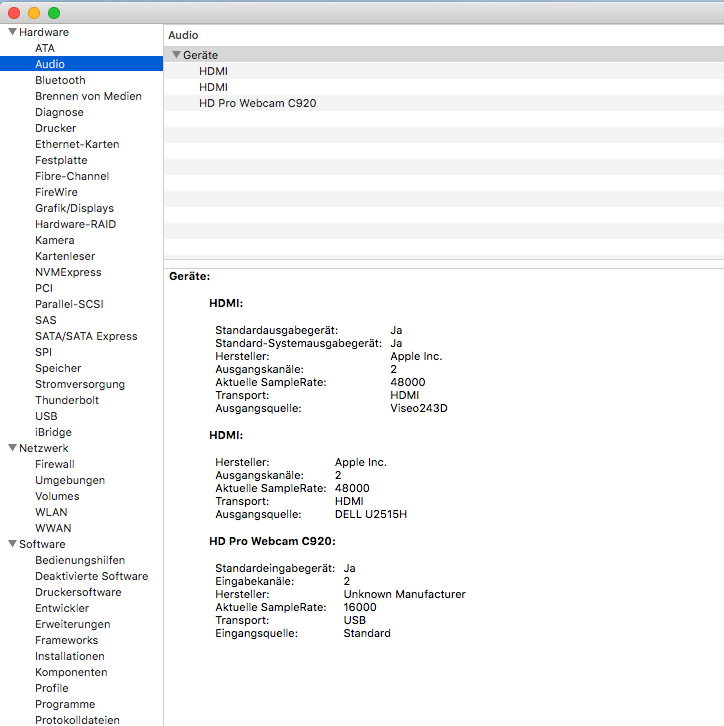
Task: Select Stromversorgung in the sidebar
Action: pos(80,384)
